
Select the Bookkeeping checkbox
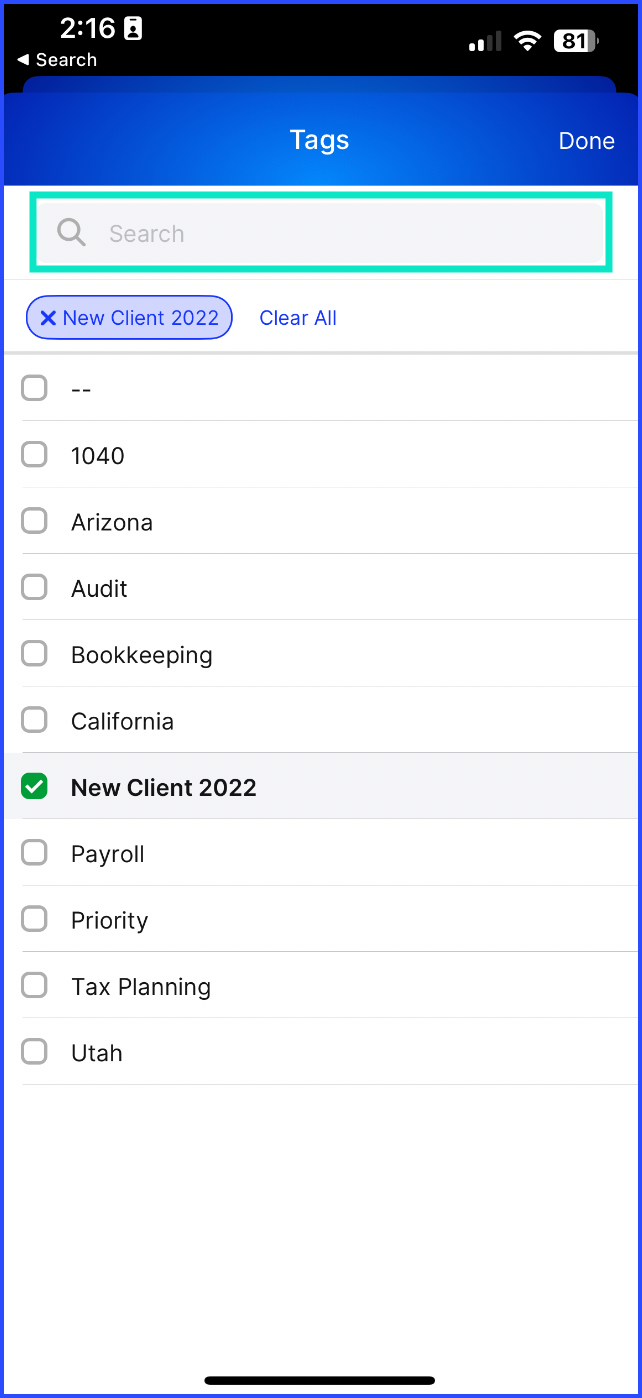pos(34,654)
